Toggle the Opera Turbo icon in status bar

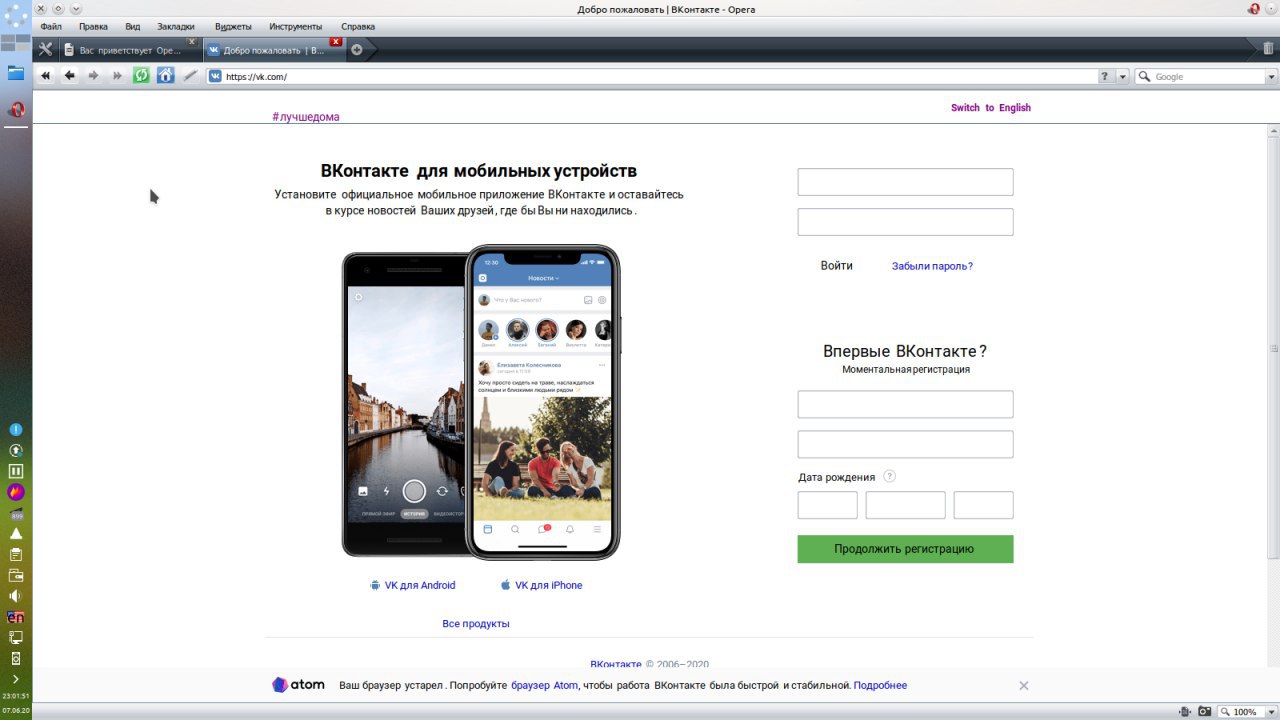coord(1184,712)
